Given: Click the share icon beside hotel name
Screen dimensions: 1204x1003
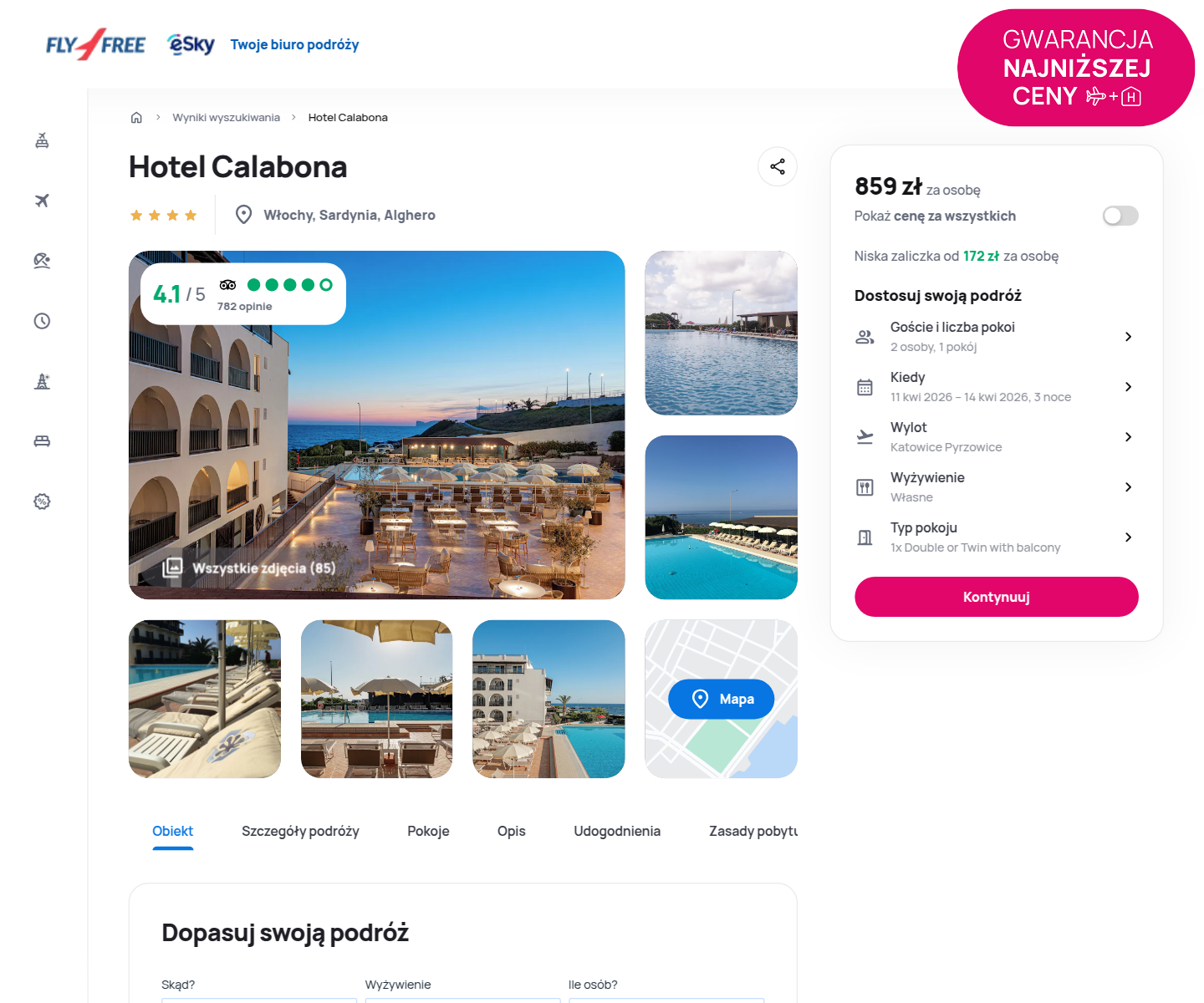Looking at the screenshot, I should (778, 166).
